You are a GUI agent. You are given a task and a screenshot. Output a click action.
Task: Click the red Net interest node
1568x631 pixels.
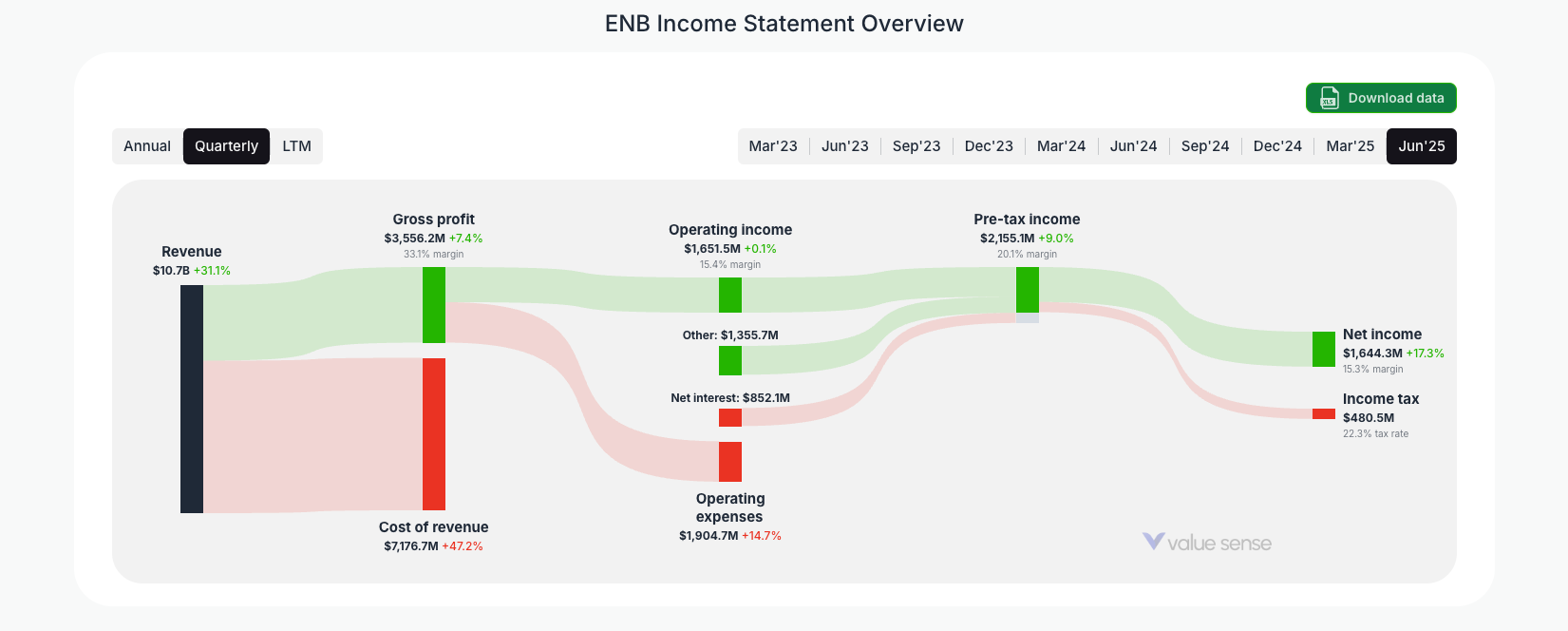pos(730,417)
